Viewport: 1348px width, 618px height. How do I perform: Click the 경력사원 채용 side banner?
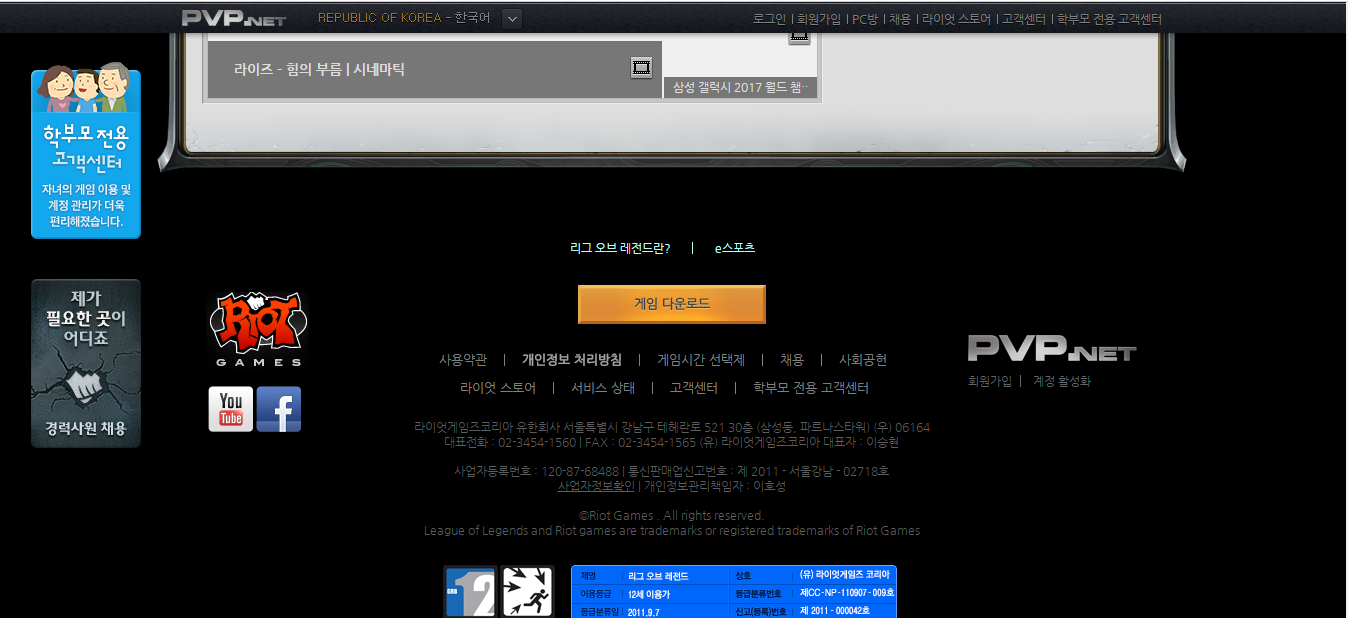(x=86, y=363)
